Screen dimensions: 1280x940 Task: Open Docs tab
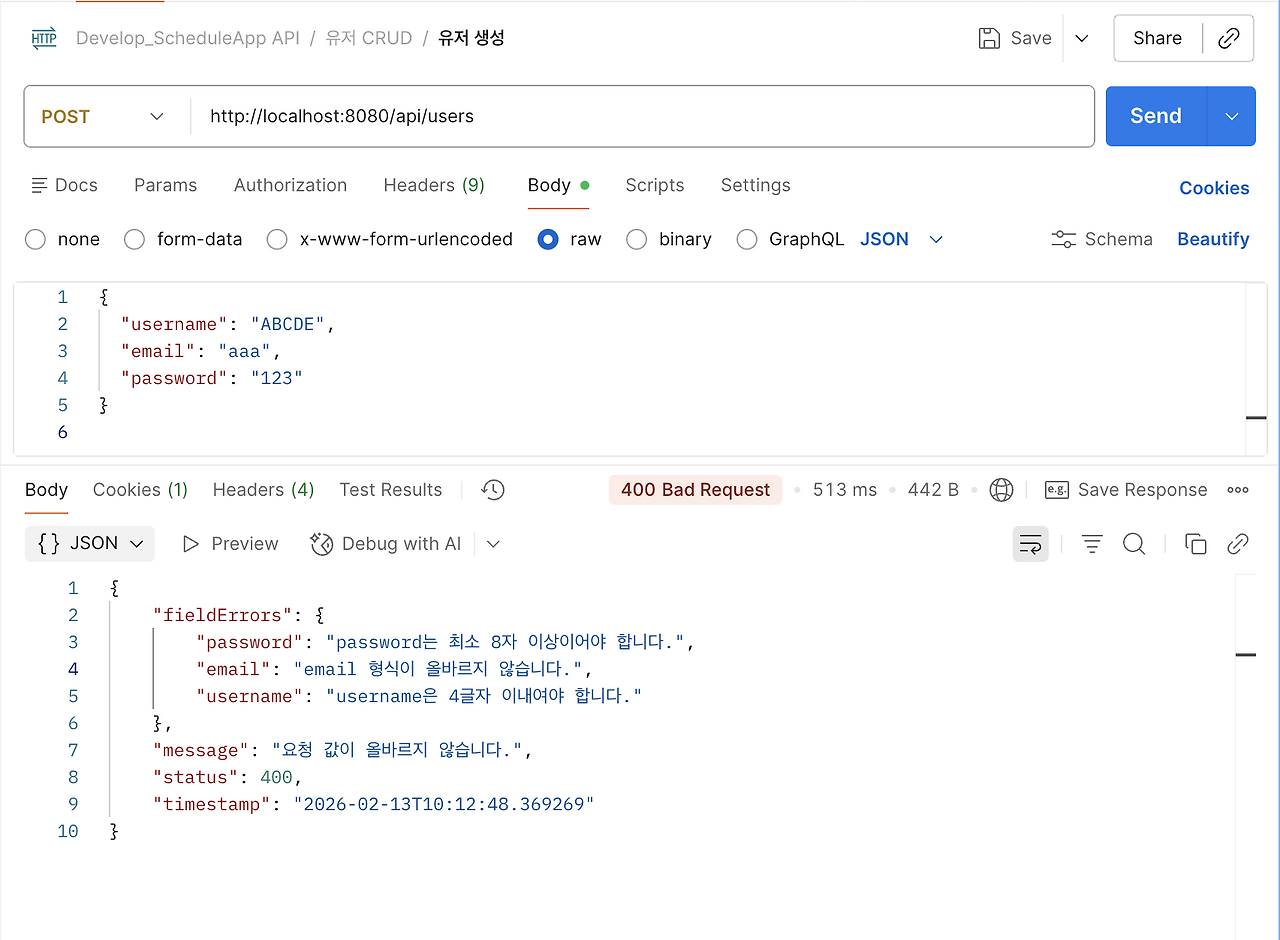pyautogui.click(x=65, y=185)
